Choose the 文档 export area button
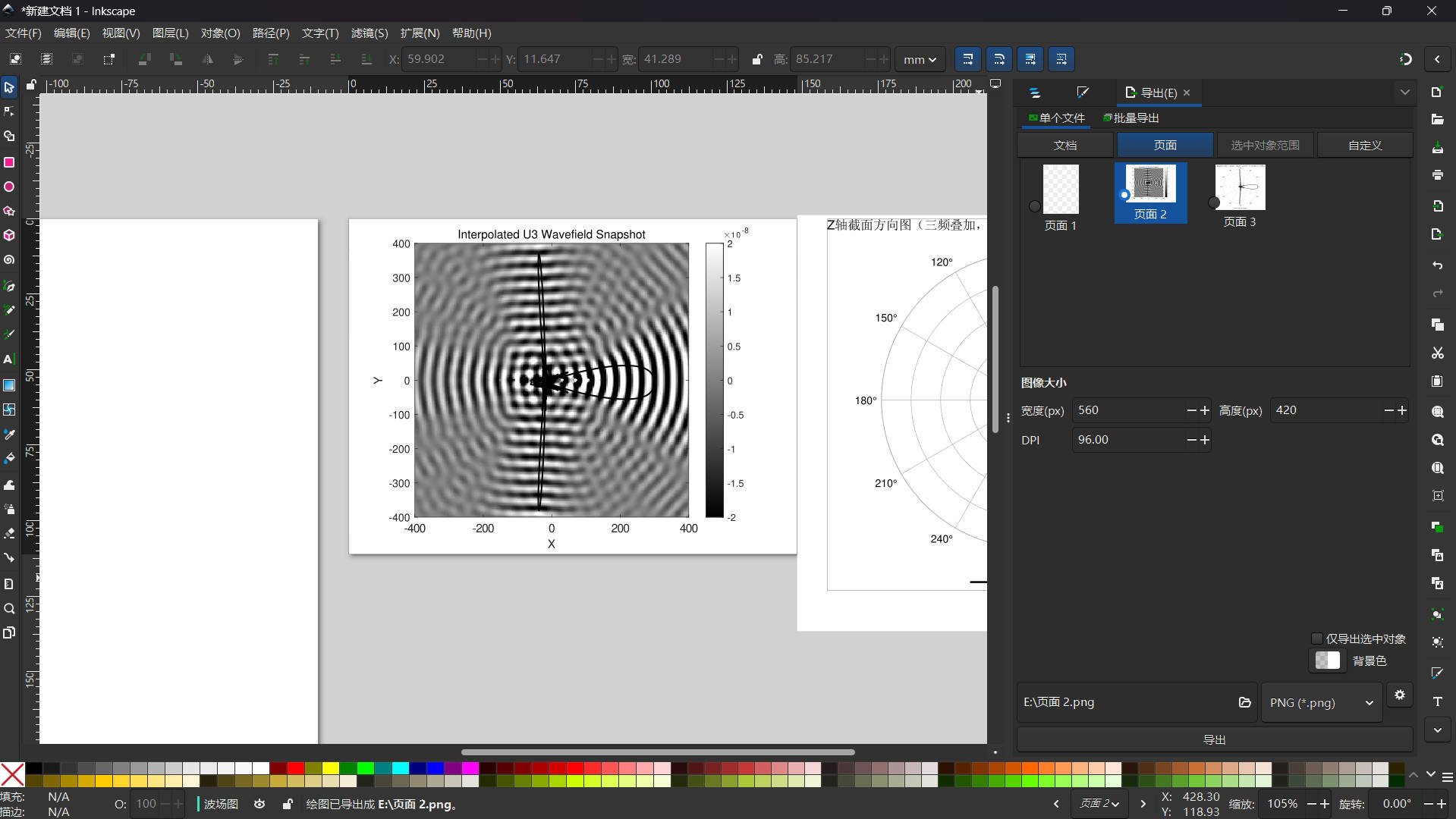This screenshot has height=819, width=1456. [x=1064, y=145]
